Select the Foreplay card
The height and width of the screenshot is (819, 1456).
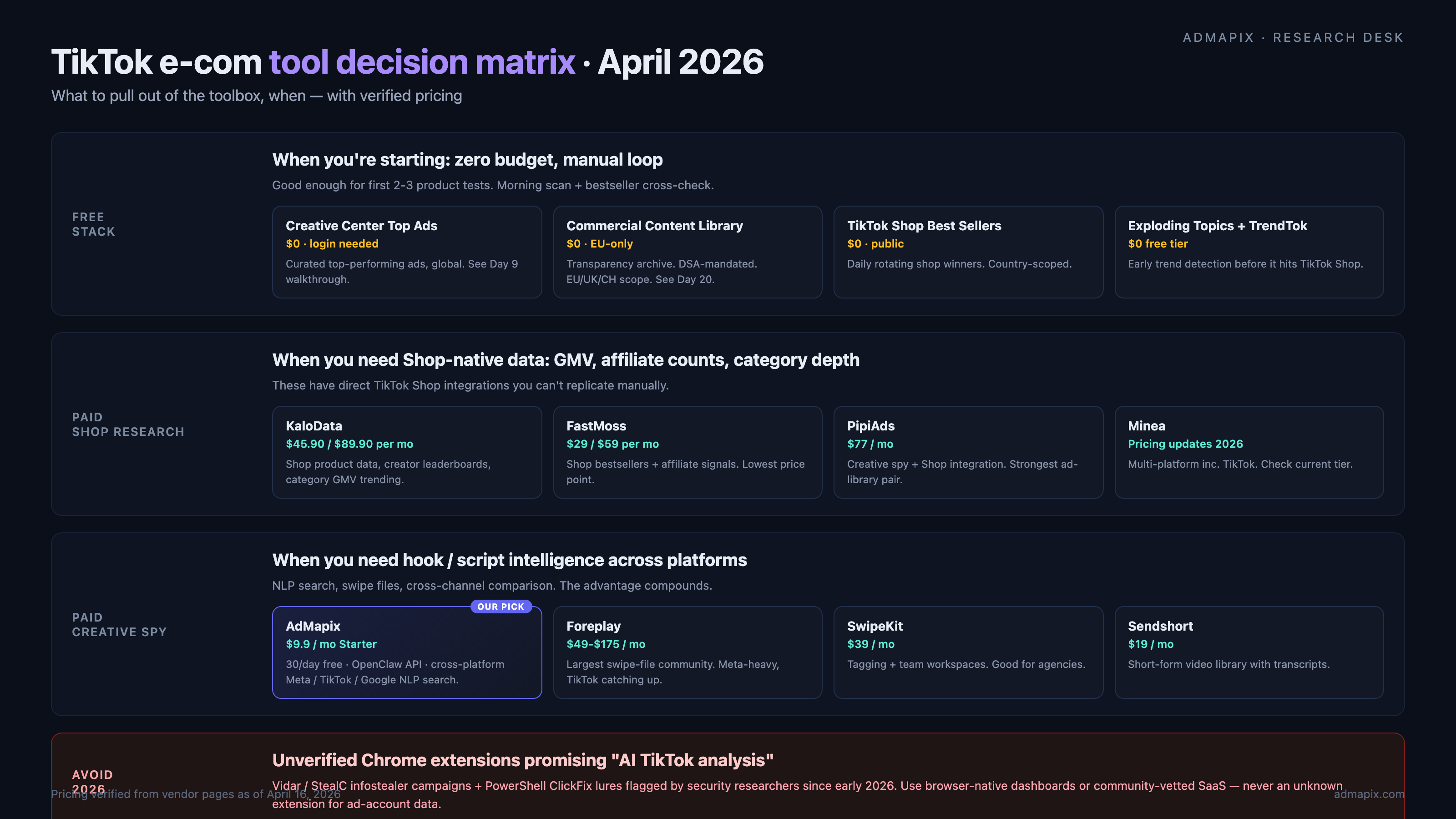pyautogui.click(x=687, y=653)
